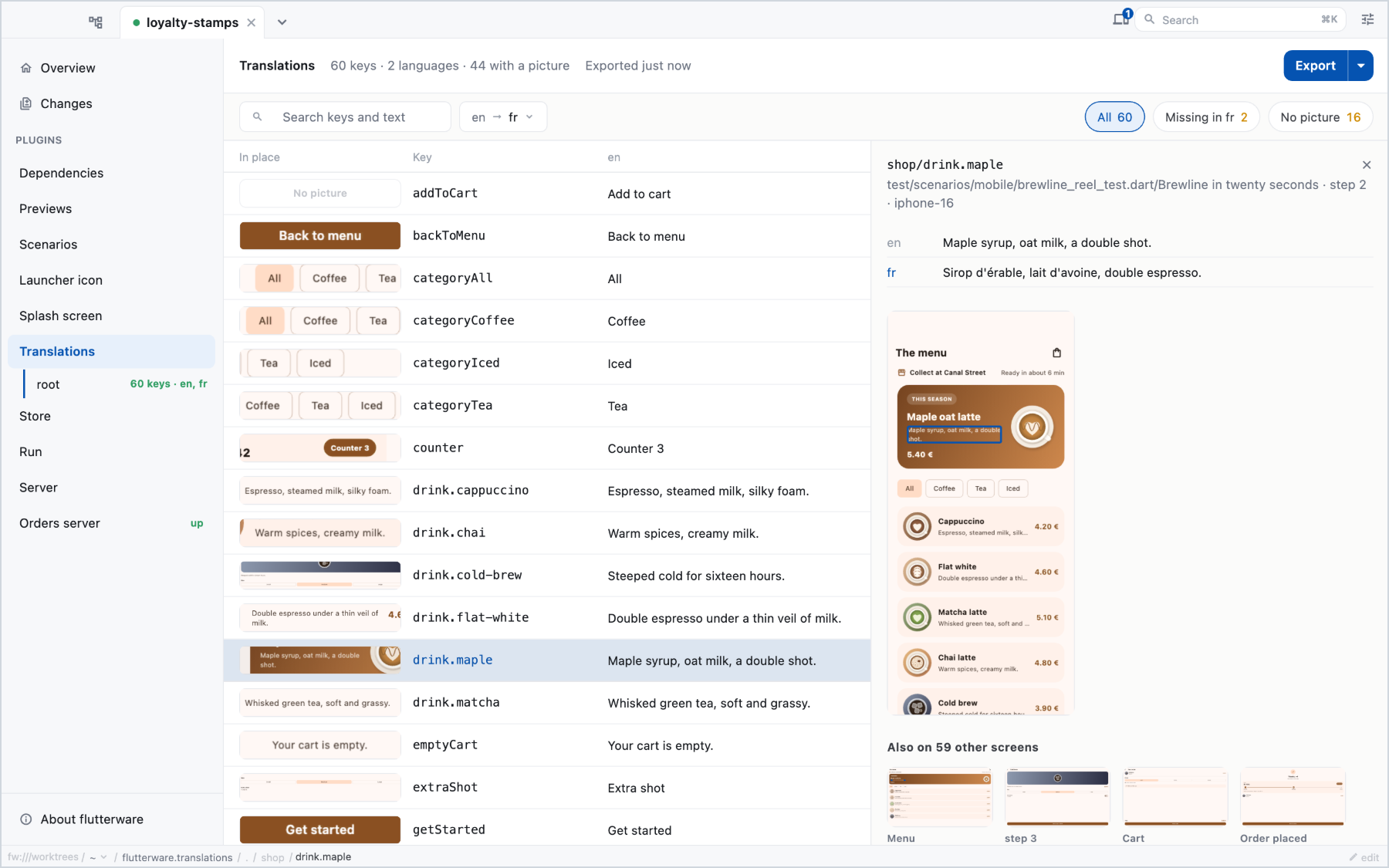This screenshot has height=868, width=1389.
Task: Click the Counter 3 picture preview
Action: click(x=320, y=448)
